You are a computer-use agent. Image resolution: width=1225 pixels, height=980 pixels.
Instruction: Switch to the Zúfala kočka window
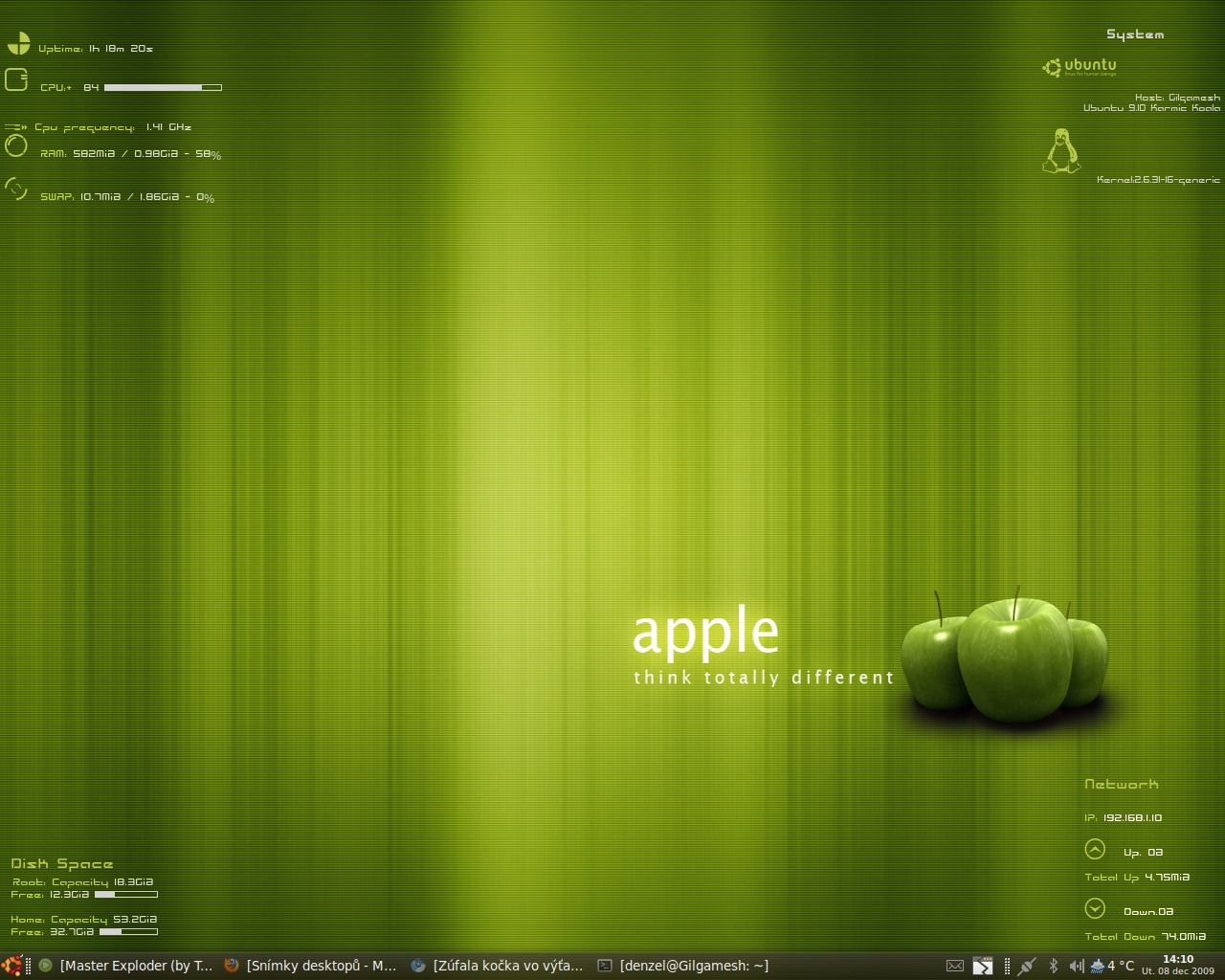(498, 966)
